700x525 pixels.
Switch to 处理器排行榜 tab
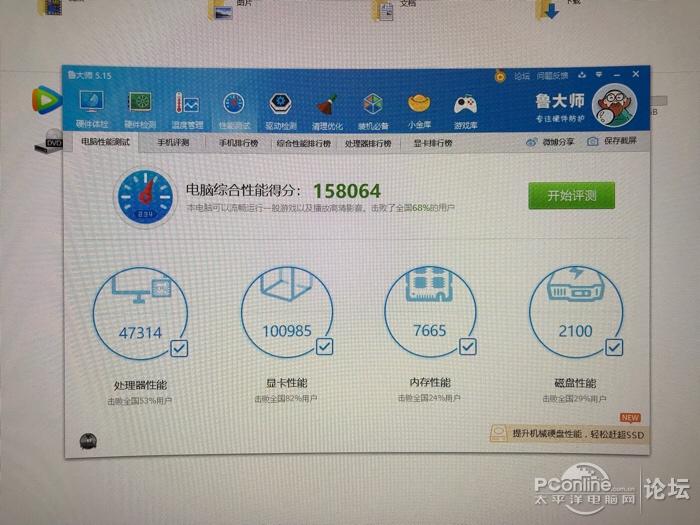[368, 143]
